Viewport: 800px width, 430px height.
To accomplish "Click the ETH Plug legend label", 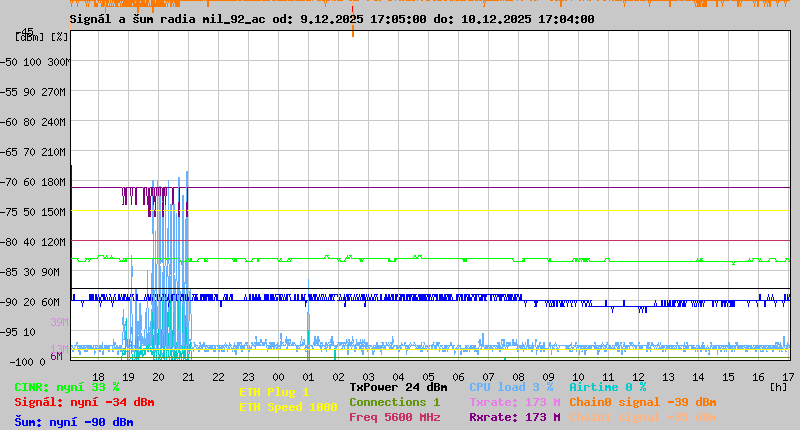I will [x=274, y=392].
